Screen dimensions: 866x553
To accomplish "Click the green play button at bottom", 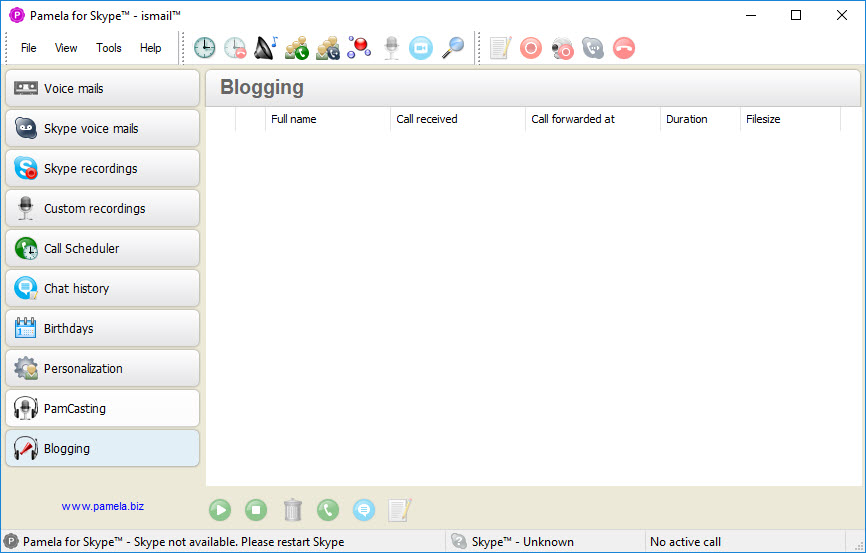I will 220,510.
